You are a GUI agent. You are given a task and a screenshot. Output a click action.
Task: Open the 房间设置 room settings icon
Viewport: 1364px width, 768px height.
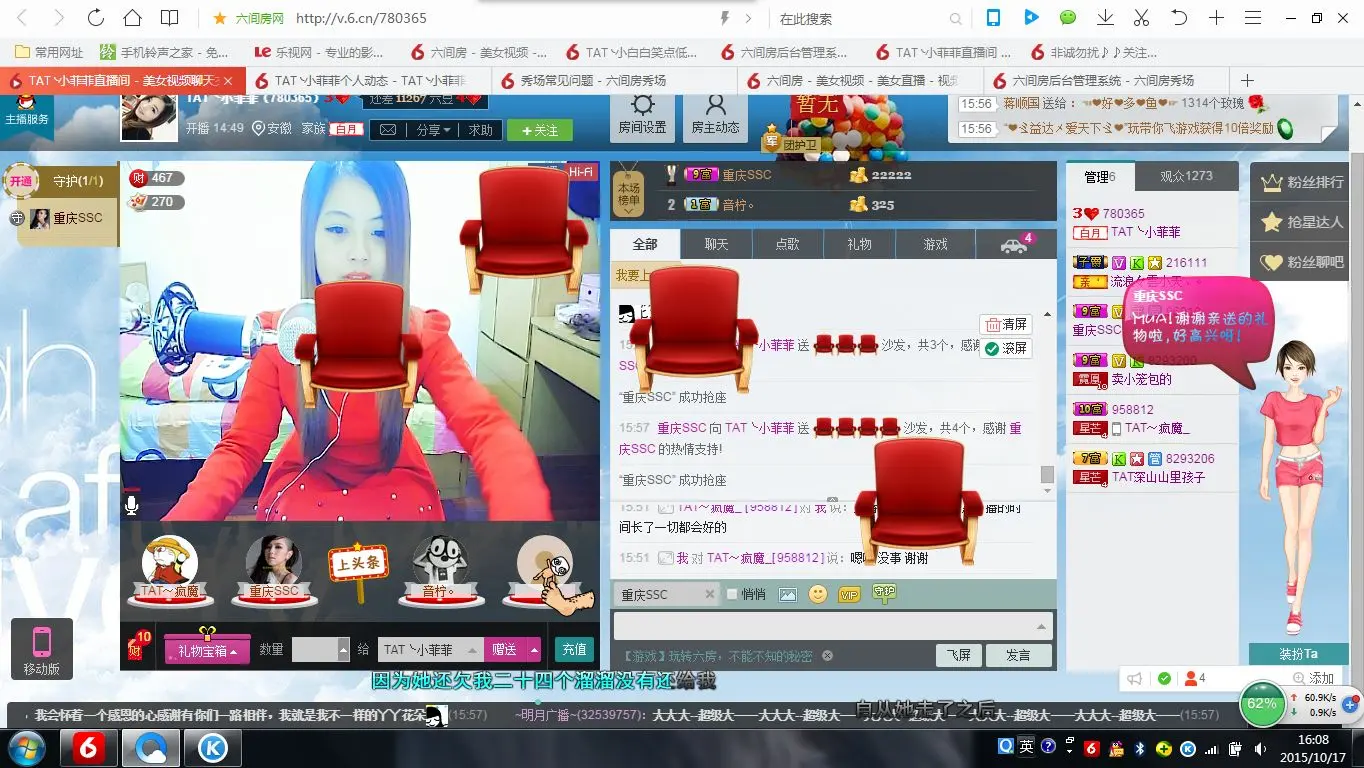[642, 116]
